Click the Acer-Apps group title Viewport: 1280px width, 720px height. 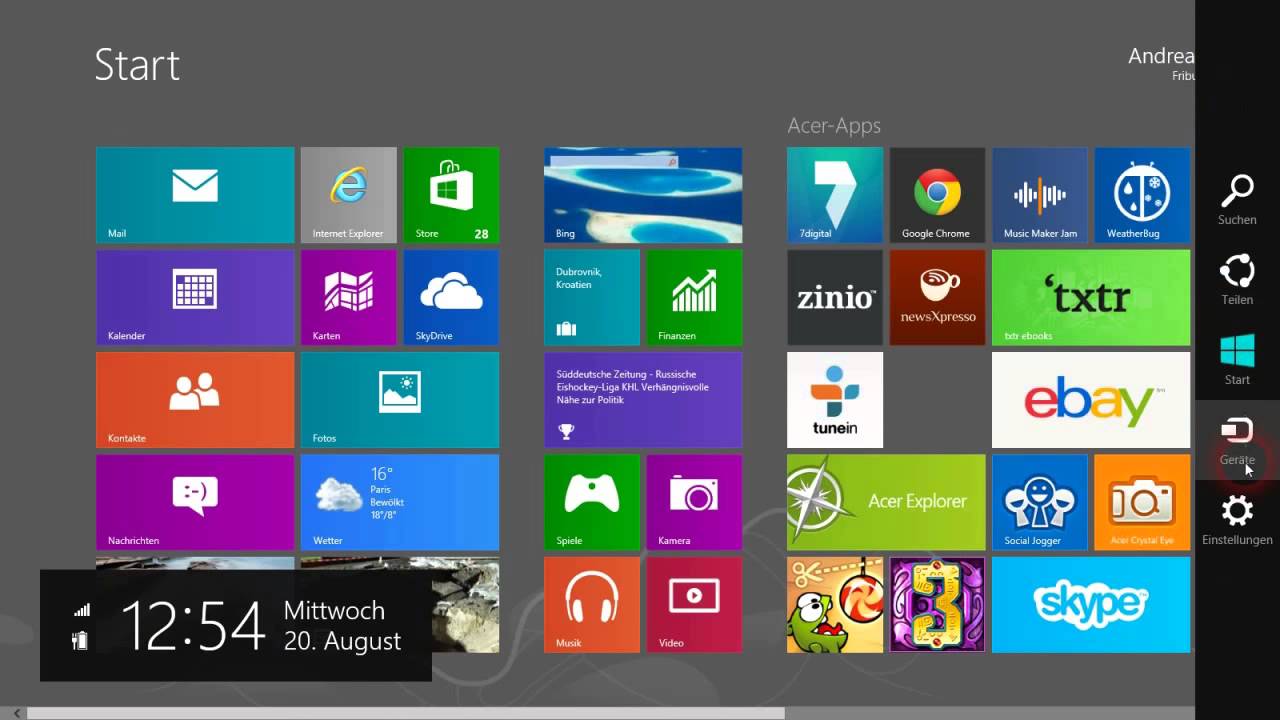click(x=834, y=125)
